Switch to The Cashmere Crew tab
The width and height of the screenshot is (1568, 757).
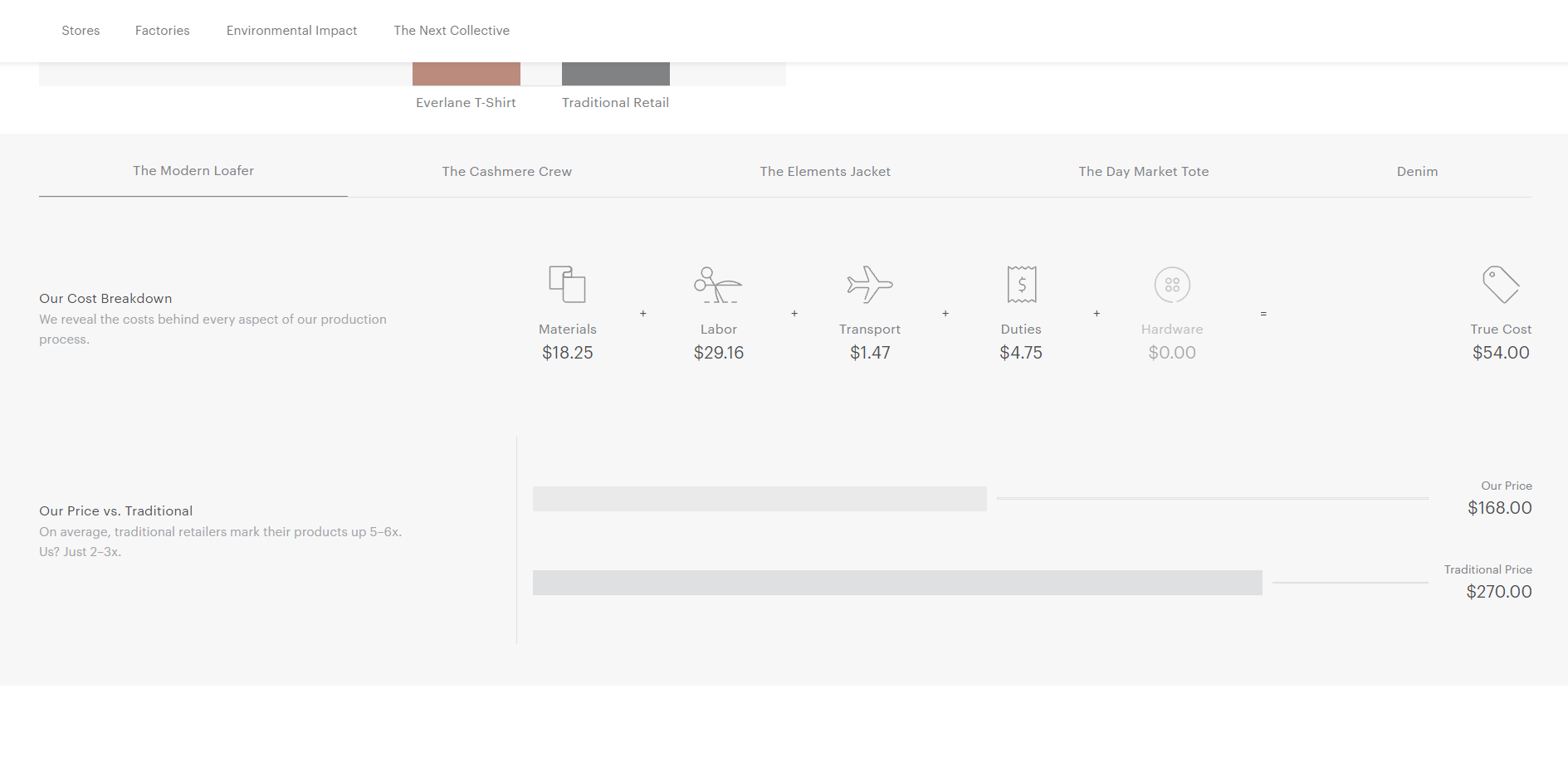[x=506, y=171]
